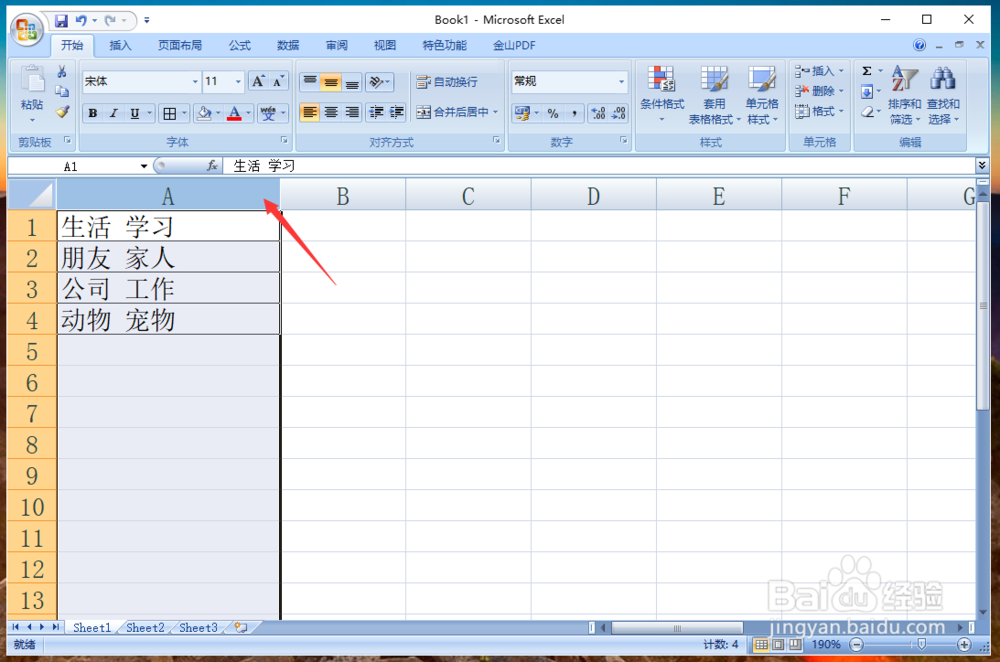Decrease decimal places
The image size is (1000, 662).
click(619, 114)
